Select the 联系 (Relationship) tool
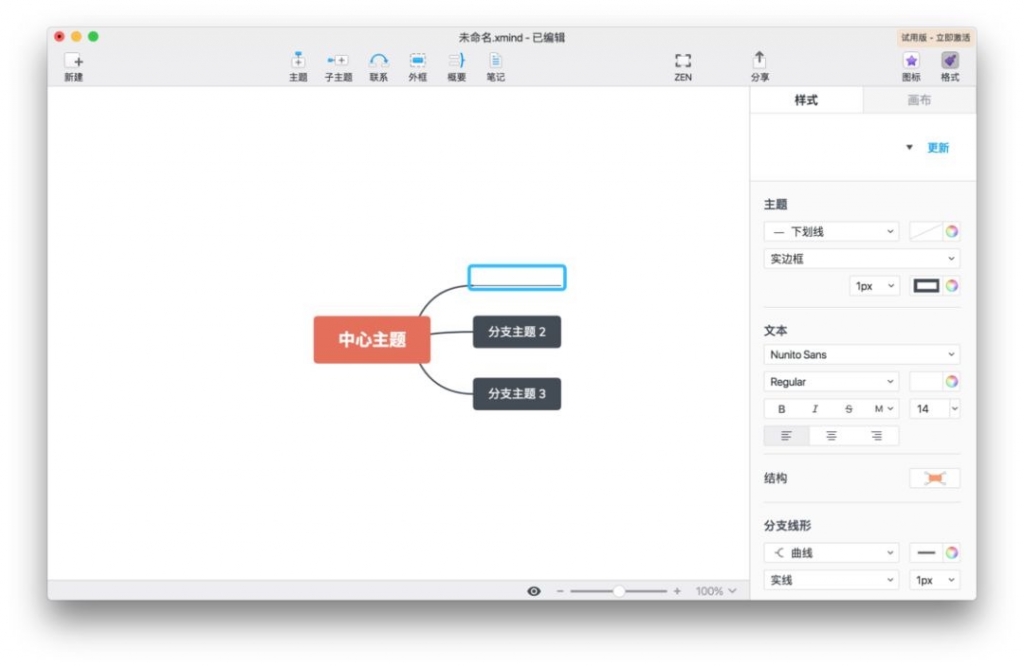The image size is (1024, 668). click(378, 61)
